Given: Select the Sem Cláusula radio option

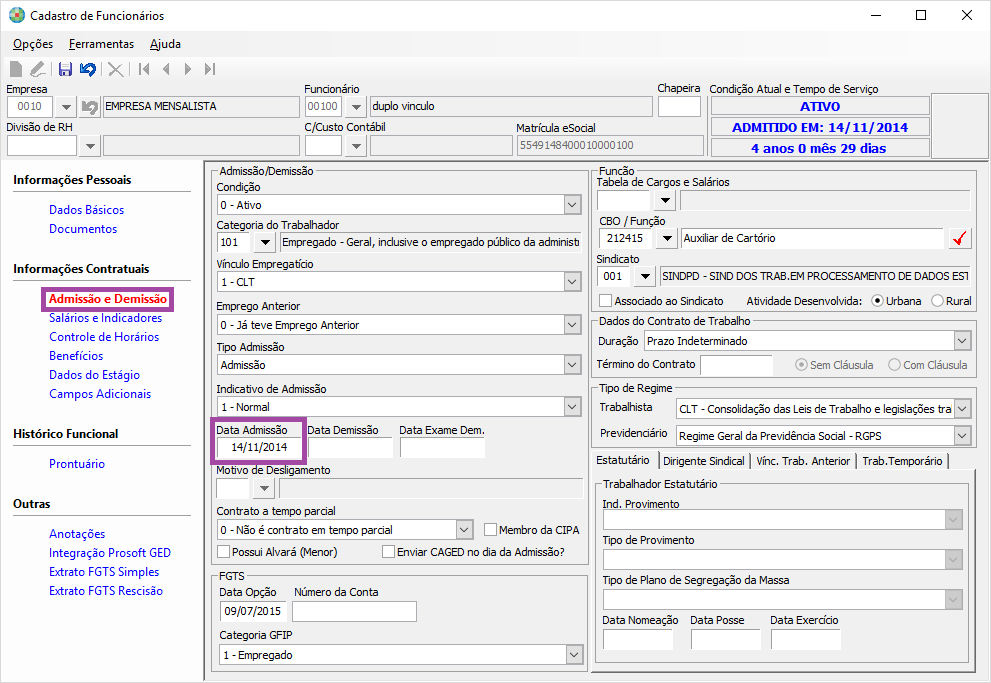Looking at the screenshot, I should 801,365.
